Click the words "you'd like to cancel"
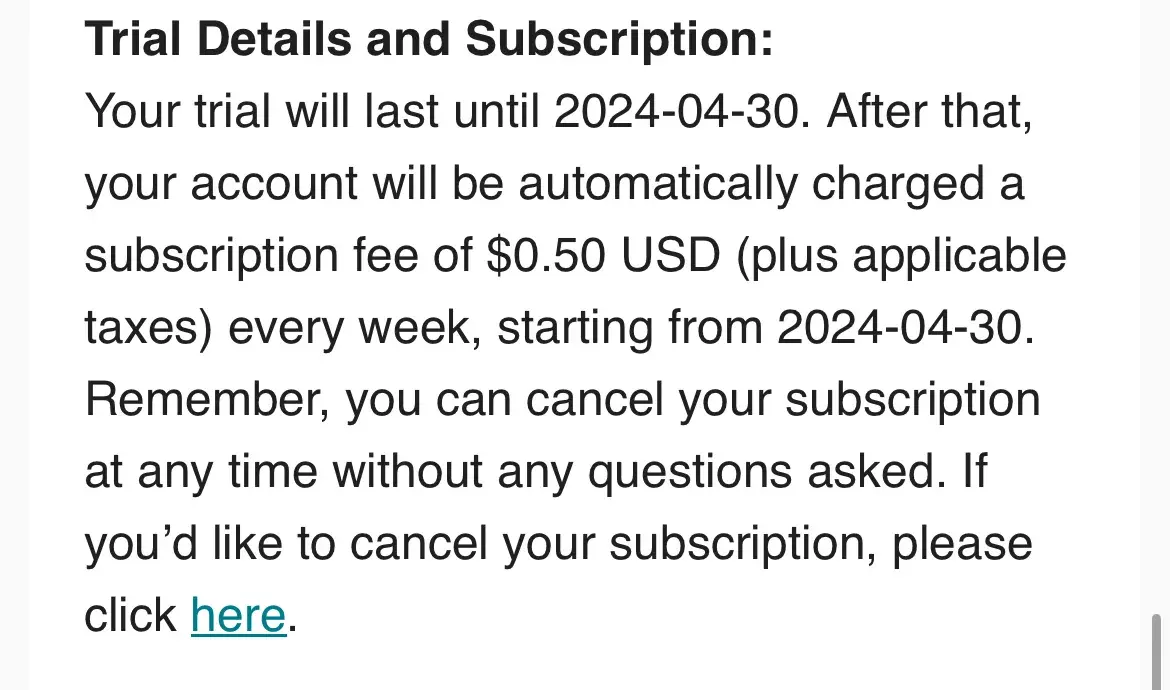Image resolution: width=1170 pixels, height=690 pixels. 284,543
